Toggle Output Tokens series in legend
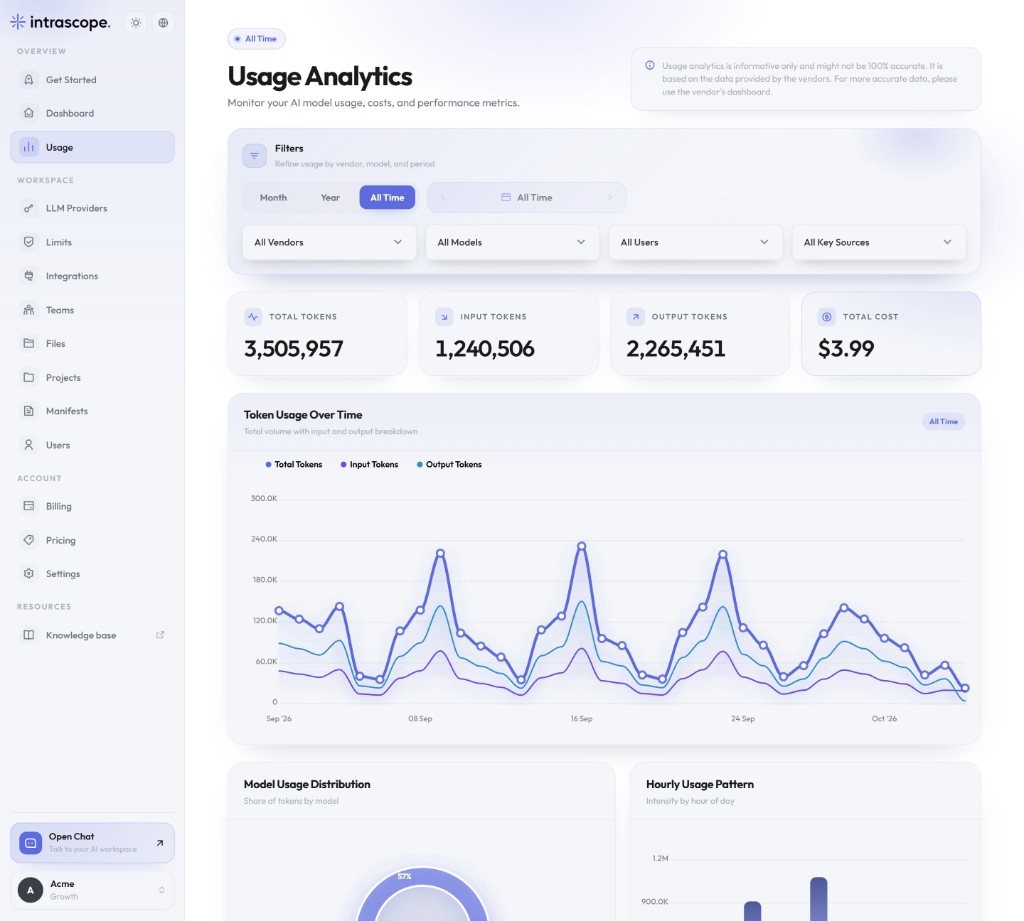1024x921 pixels. (449, 464)
